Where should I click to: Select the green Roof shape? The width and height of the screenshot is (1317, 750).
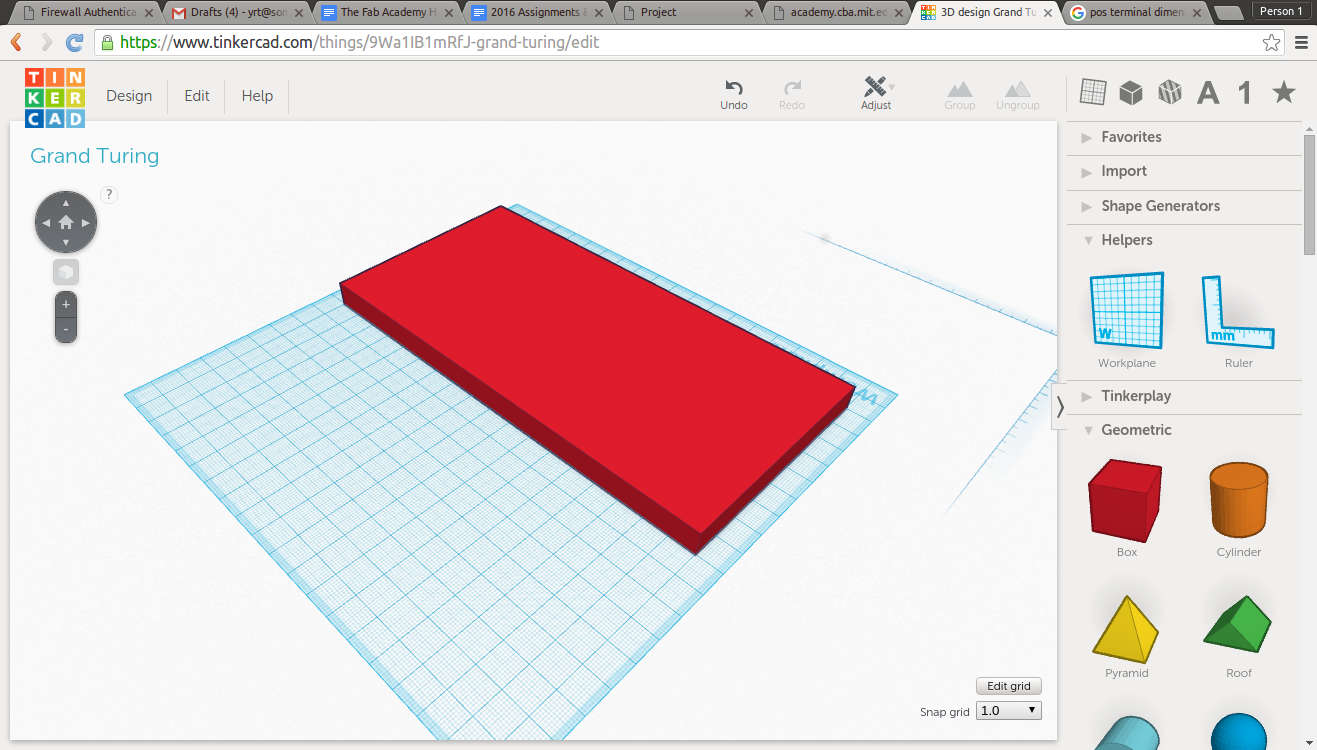click(x=1238, y=625)
